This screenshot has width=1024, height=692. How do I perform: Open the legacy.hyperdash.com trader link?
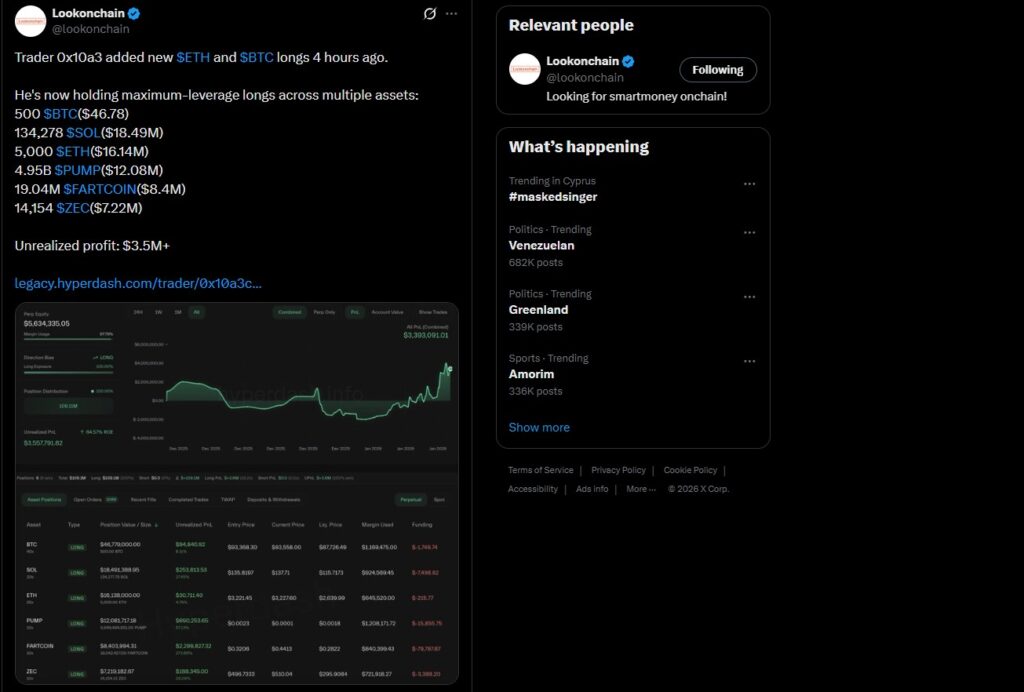pos(137,283)
